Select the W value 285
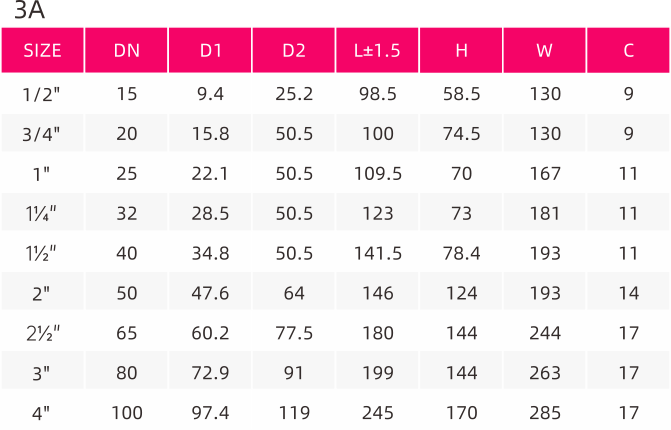The image size is (671, 430). tap(545, 413)
